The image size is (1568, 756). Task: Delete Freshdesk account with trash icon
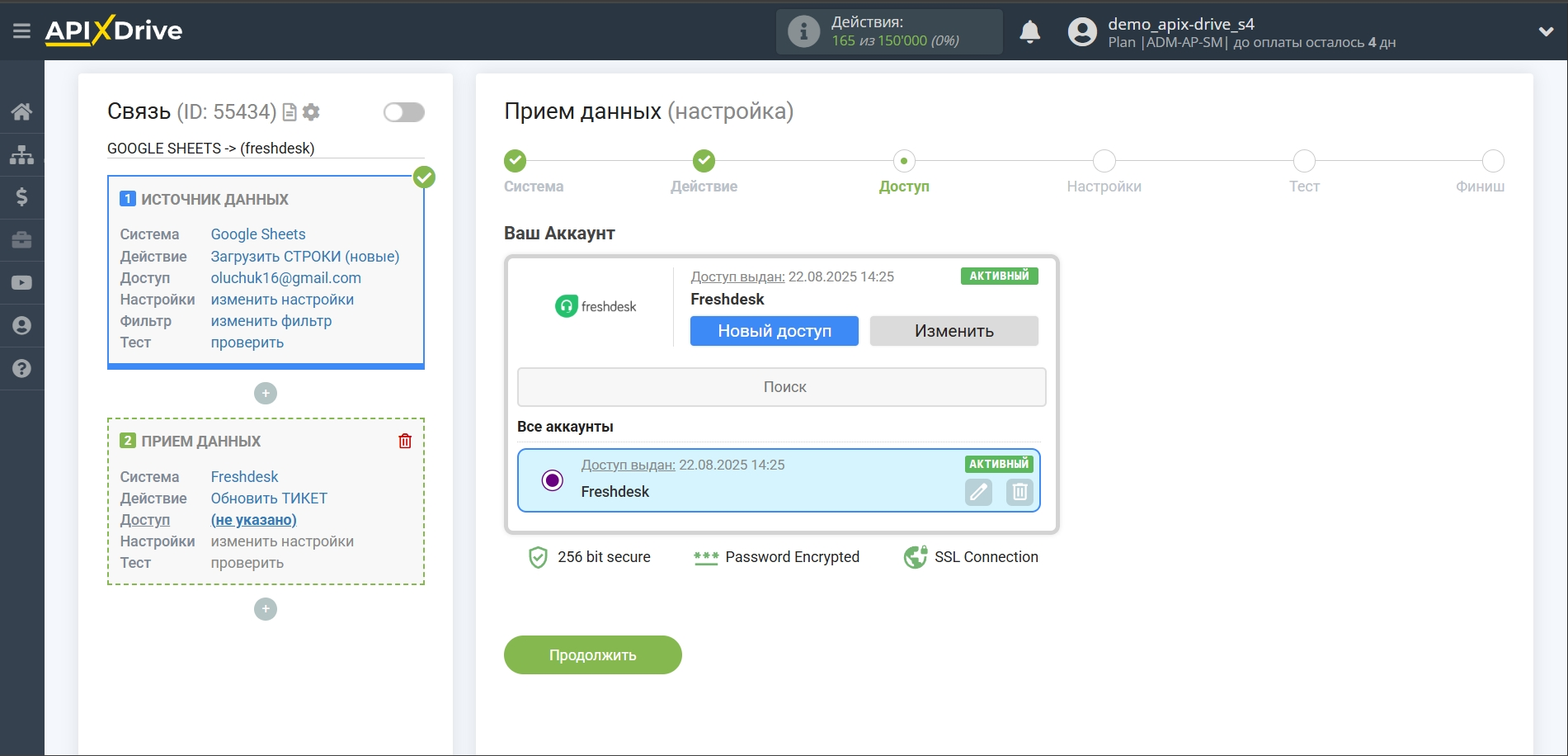[x=1019, y=492]
